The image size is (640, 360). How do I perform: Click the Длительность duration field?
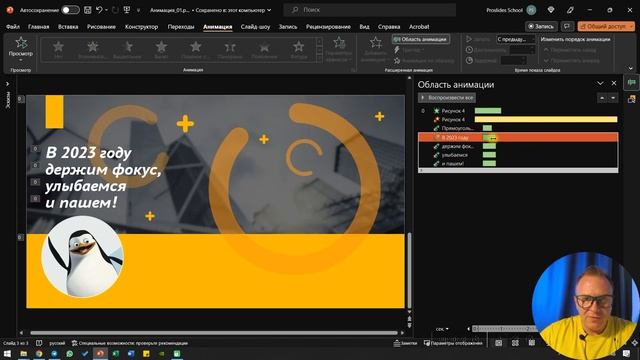522,50
